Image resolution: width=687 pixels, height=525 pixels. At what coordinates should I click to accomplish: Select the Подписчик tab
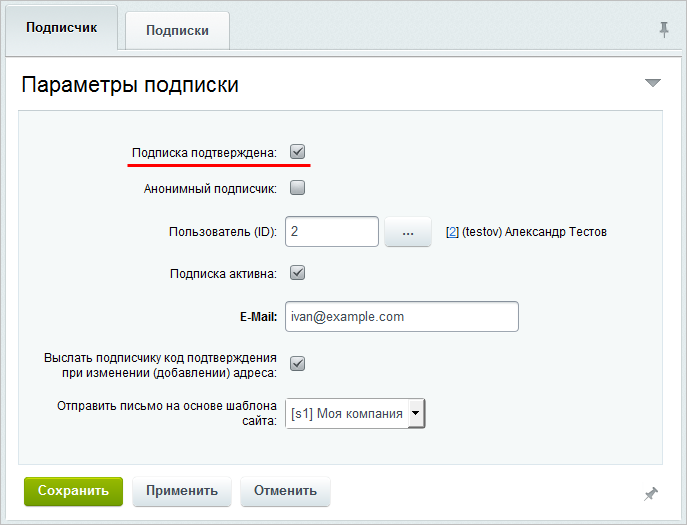click(62, 28)
